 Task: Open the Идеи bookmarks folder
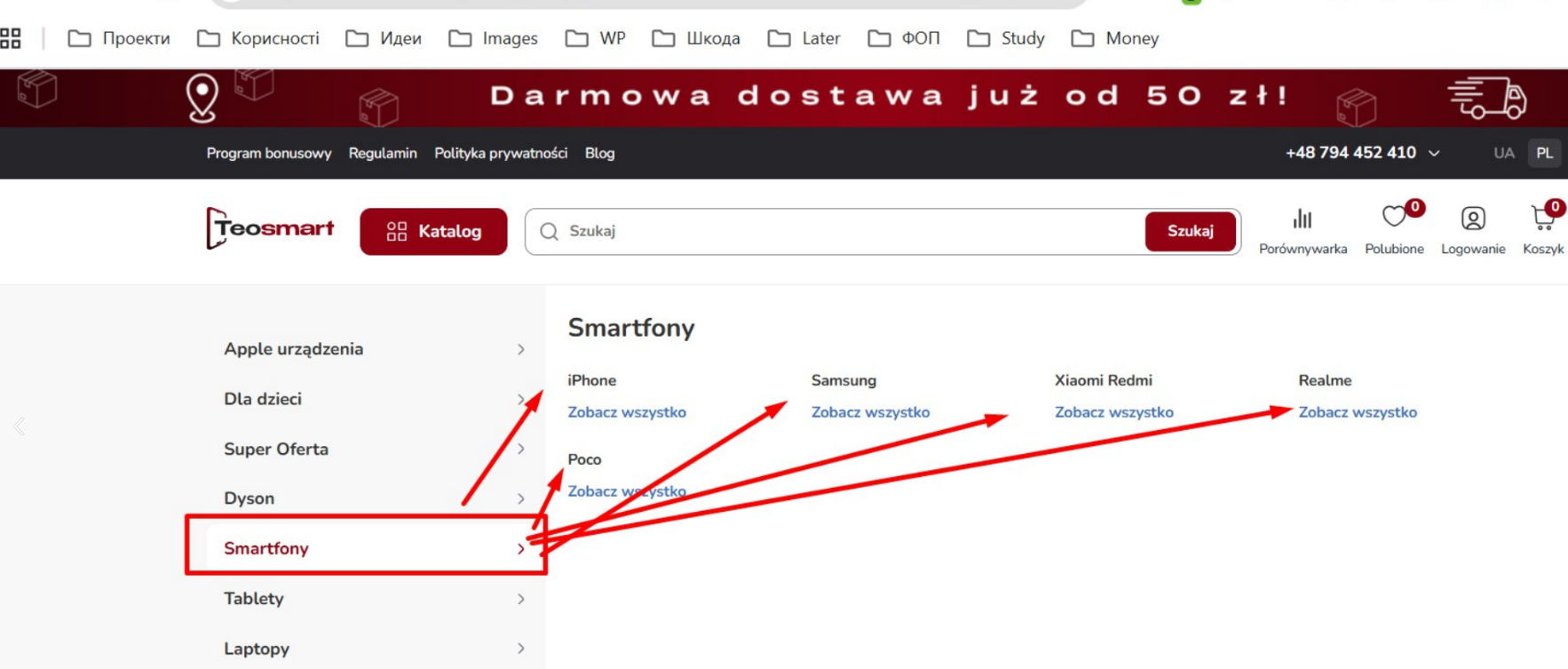384,38
